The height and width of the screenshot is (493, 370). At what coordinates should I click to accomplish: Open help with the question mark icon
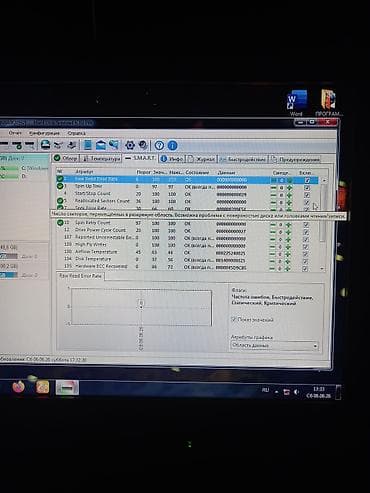[x=159, y=145]
